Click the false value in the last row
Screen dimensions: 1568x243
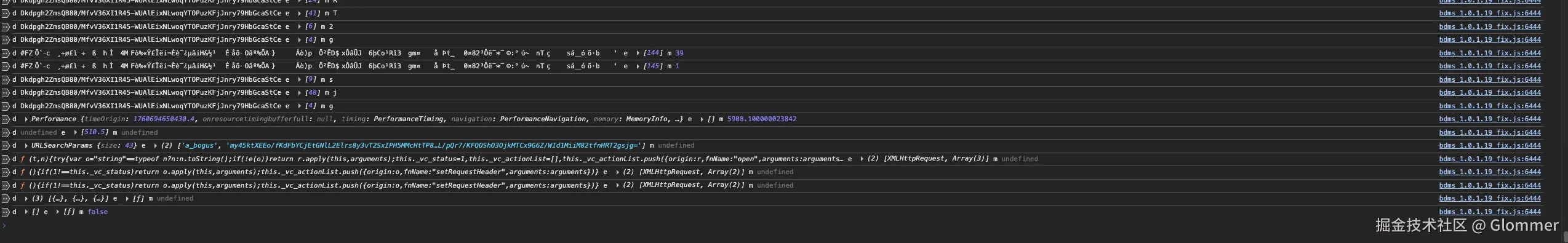click(x=97, y=212)
